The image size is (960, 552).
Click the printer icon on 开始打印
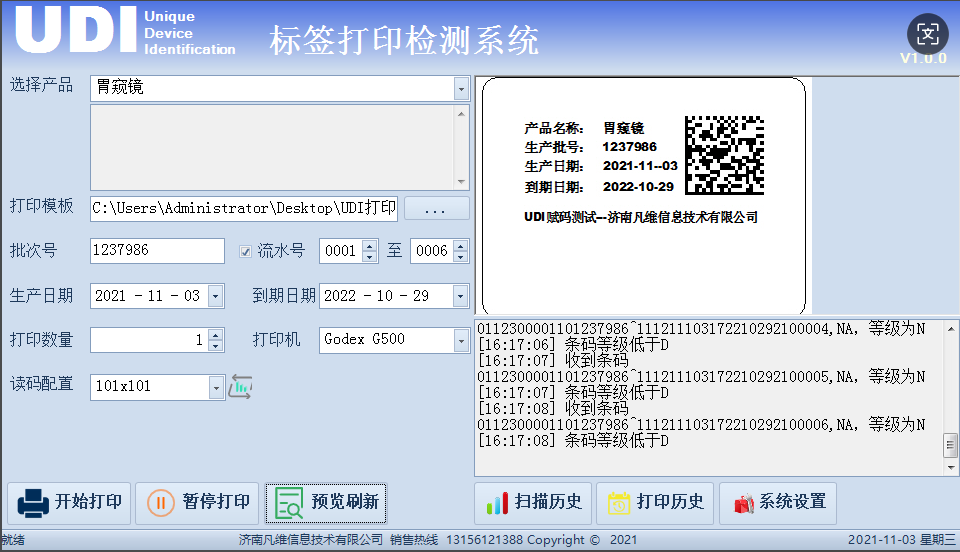[33, 502]
